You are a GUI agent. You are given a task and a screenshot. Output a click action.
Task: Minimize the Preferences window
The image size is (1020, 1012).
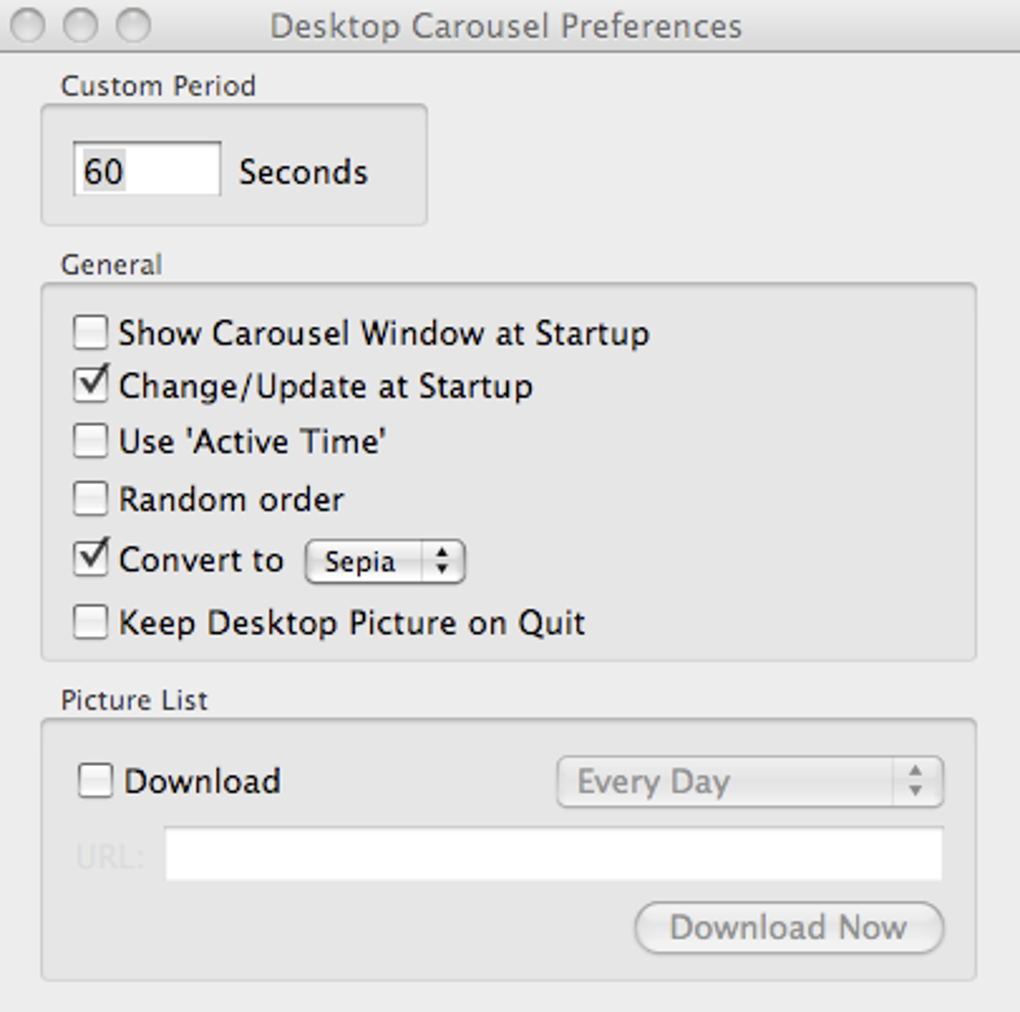click(x=80, y=25)
